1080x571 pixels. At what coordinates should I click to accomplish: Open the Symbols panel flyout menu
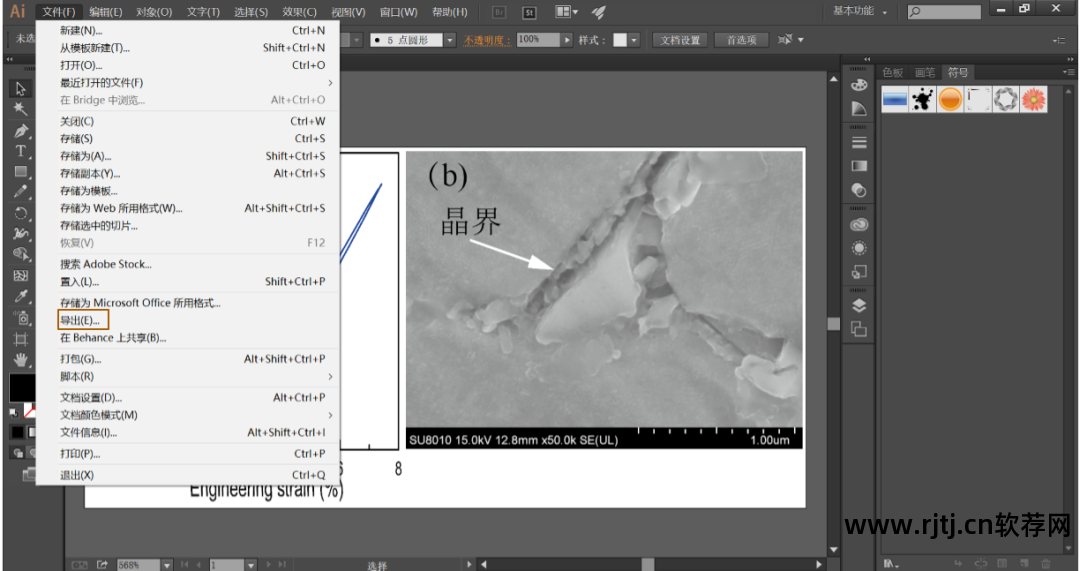click(1067, 72)
